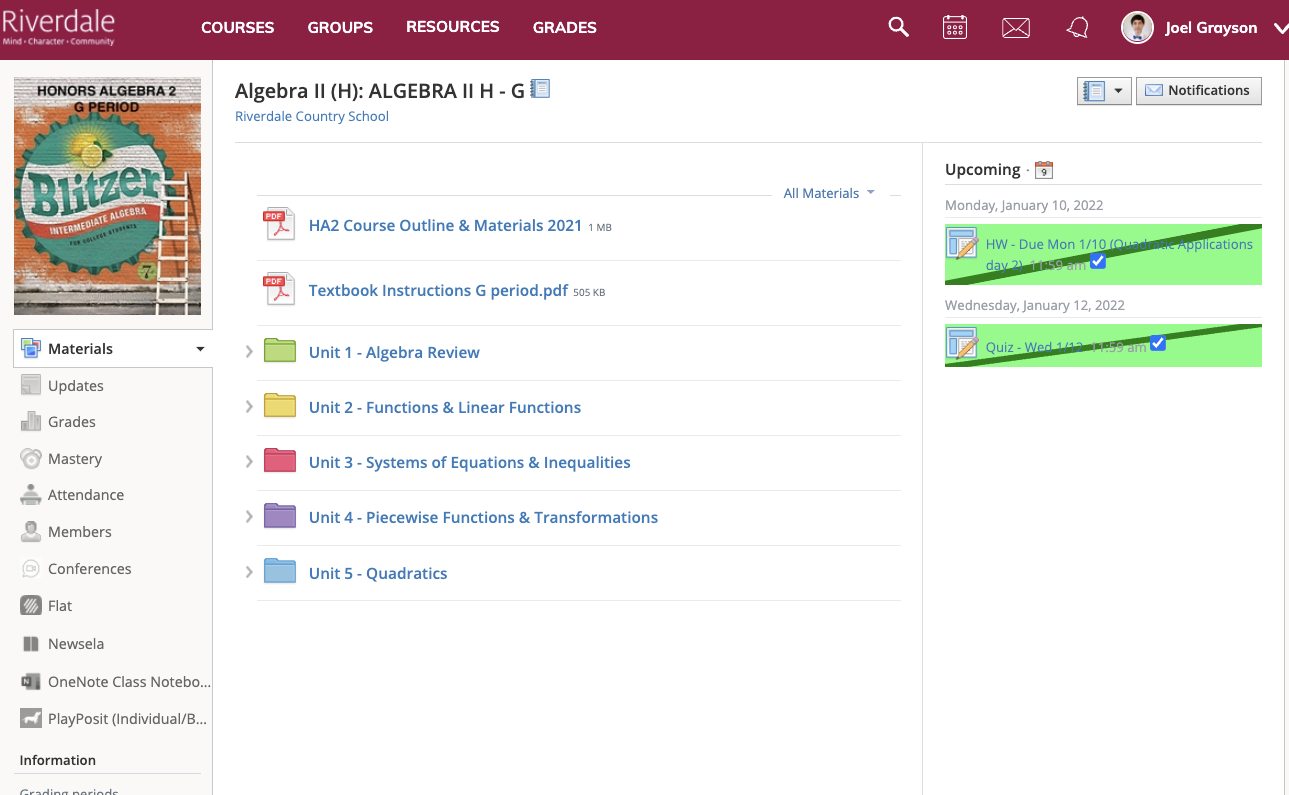
Task: Open the All Materials filter dropdown
Action: (829, 193)
